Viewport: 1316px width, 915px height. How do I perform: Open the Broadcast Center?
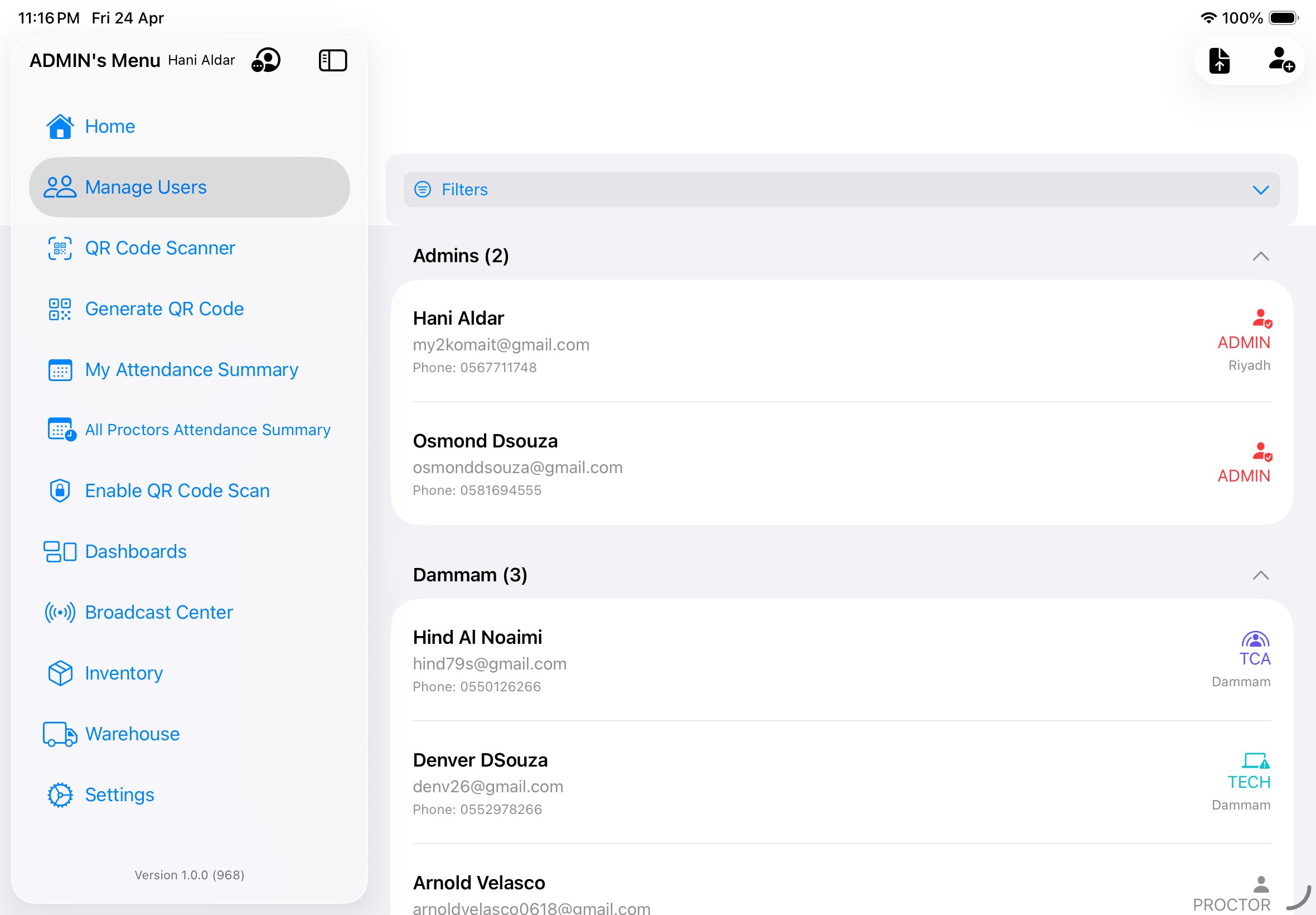click(159, 611)
